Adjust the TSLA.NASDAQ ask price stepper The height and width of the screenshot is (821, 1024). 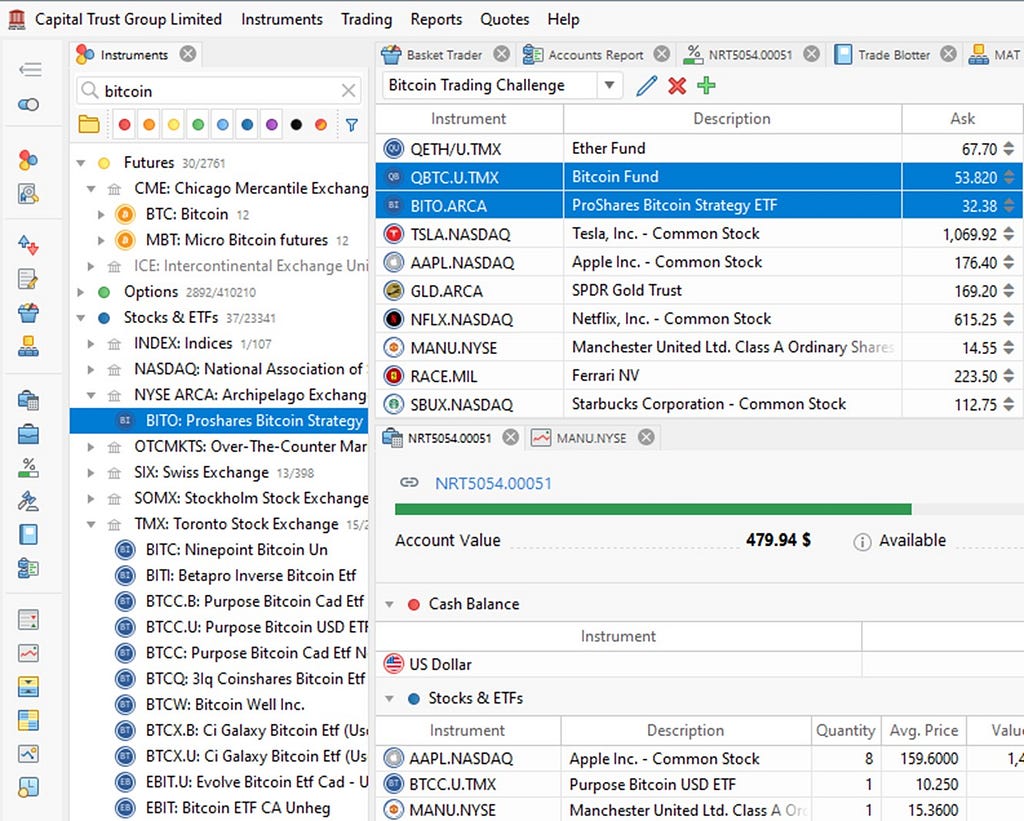tap(1009, 234)
